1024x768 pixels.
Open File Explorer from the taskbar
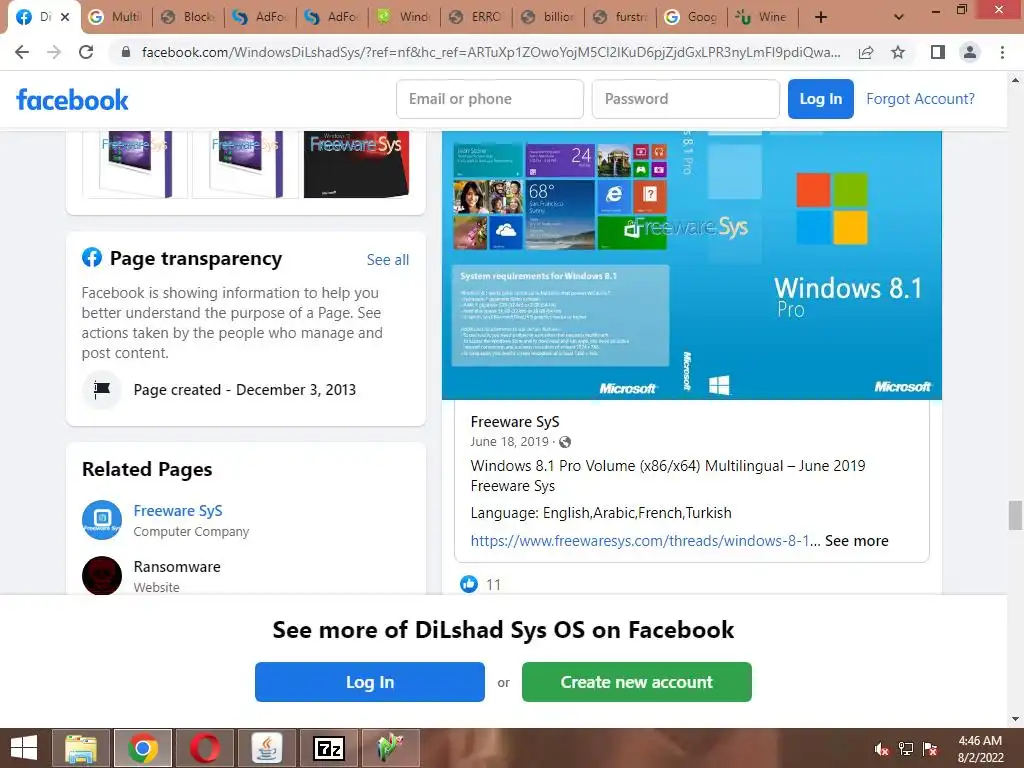click(82, 748)
